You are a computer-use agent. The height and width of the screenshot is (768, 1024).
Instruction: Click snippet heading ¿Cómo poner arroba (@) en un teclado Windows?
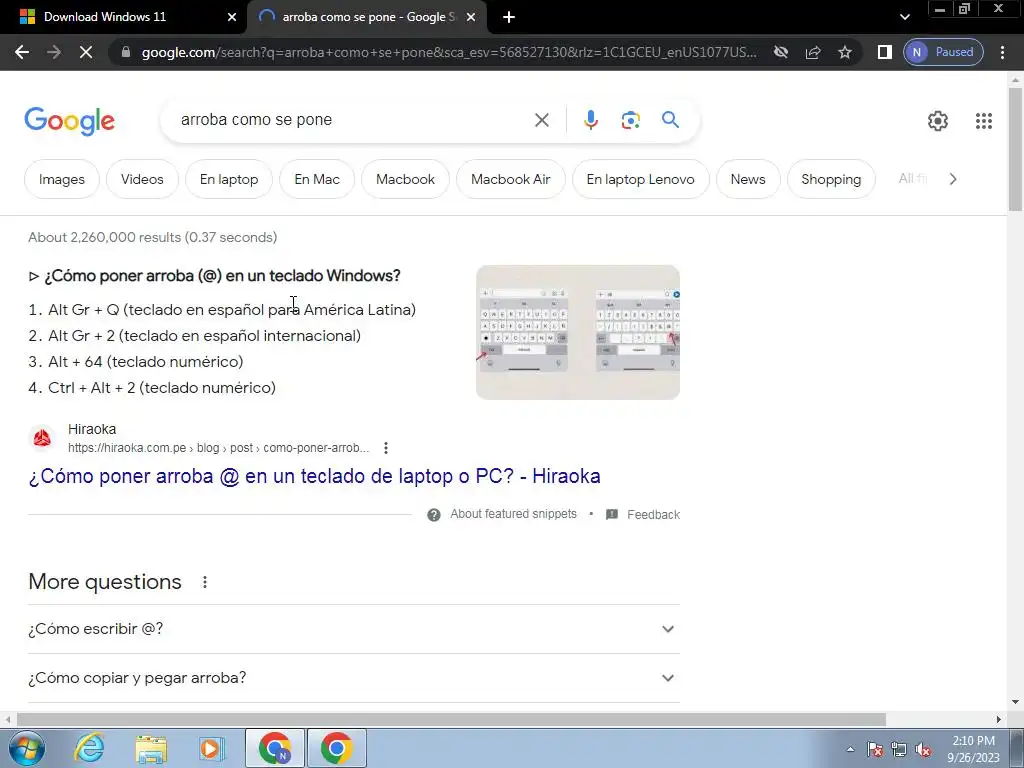pos(222,276)
